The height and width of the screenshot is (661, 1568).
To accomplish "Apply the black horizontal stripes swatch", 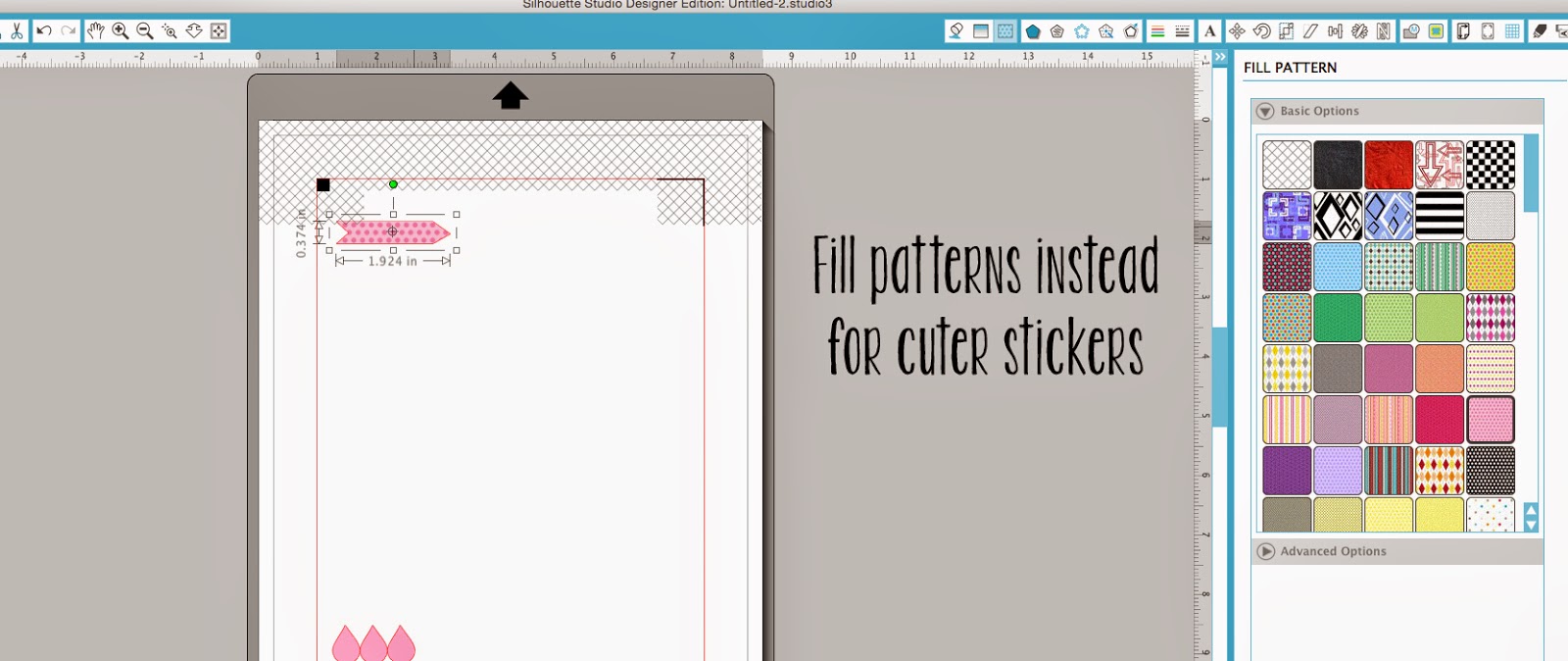I will click(x=1440, y=216).
